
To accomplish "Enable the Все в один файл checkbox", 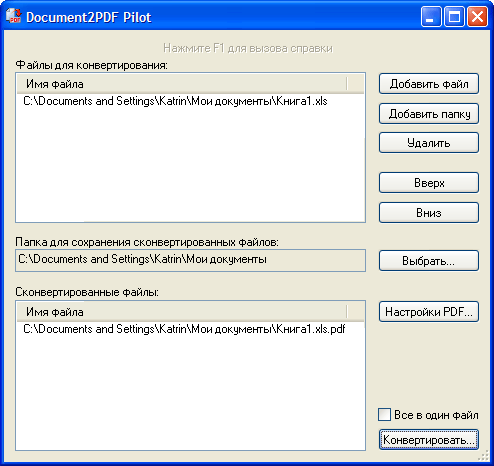I will pyautogui.click(x=384, y=415).
